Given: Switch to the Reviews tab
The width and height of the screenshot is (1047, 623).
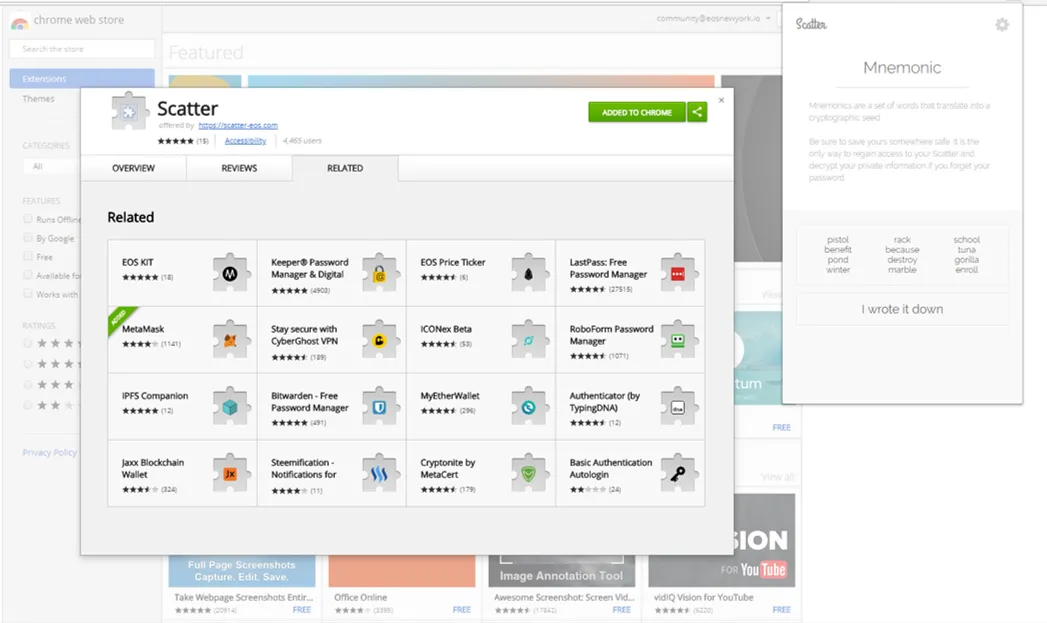Looking at the screenshot, I should pos(239,168).
